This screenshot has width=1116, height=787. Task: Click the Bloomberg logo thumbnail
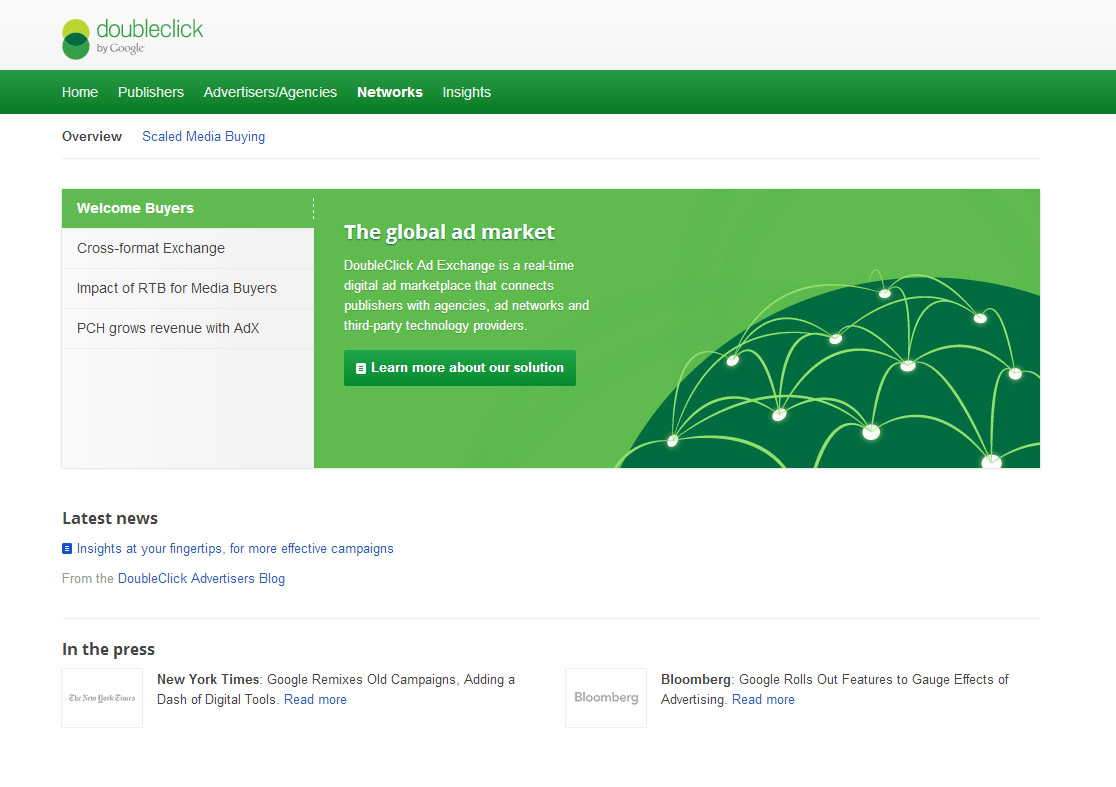[606, 698]
